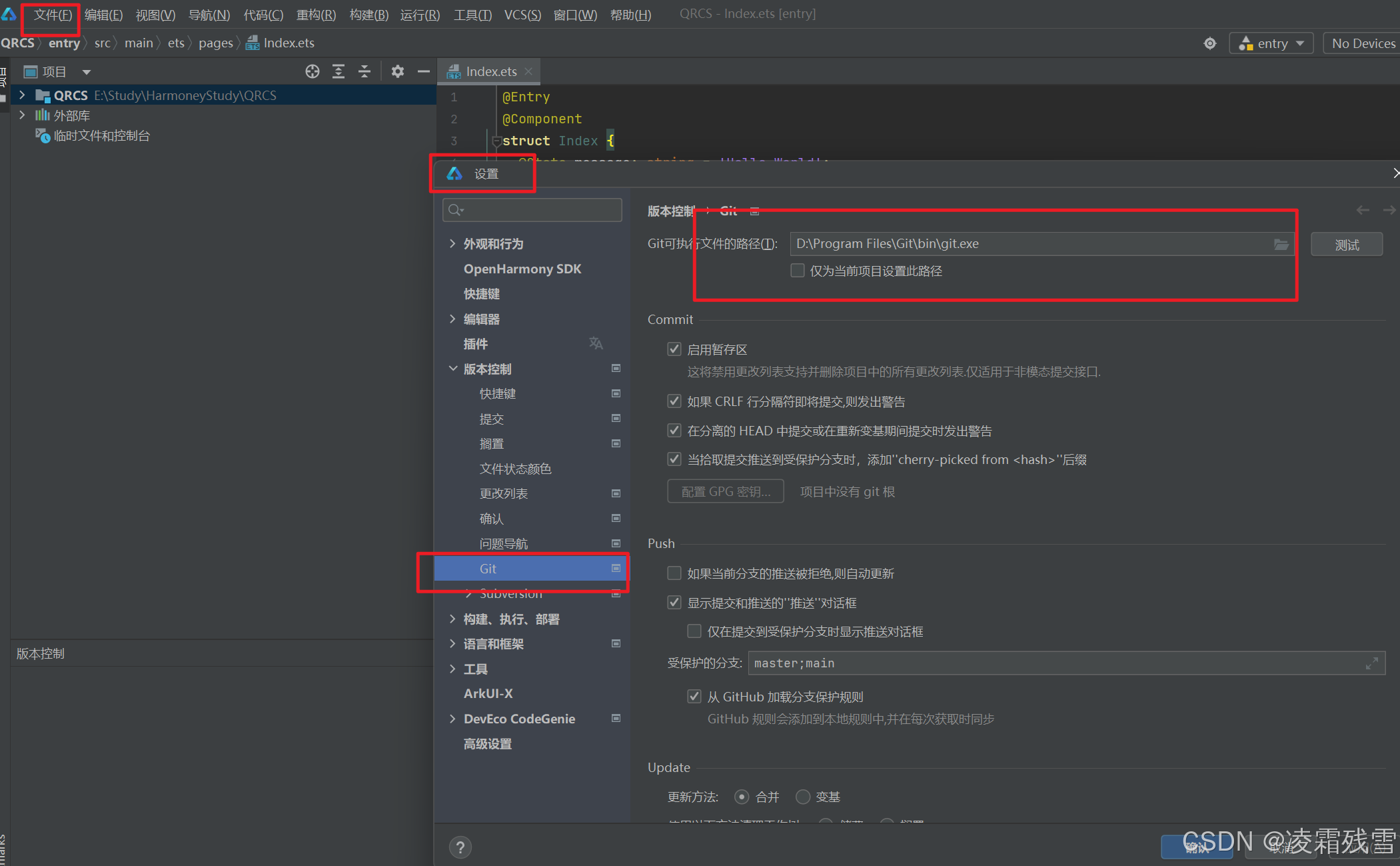Click the protected branches master;main field
Screen dimensions: 1400x866
click(x=1066, y=663)
